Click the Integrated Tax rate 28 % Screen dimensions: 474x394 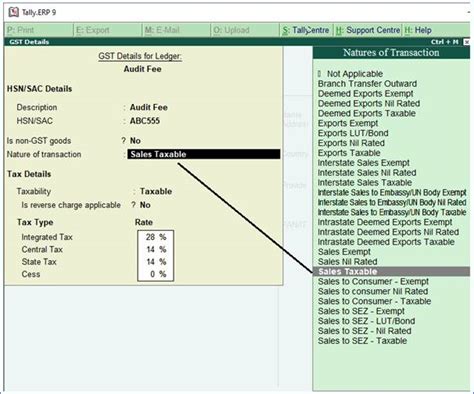[156, 237]
